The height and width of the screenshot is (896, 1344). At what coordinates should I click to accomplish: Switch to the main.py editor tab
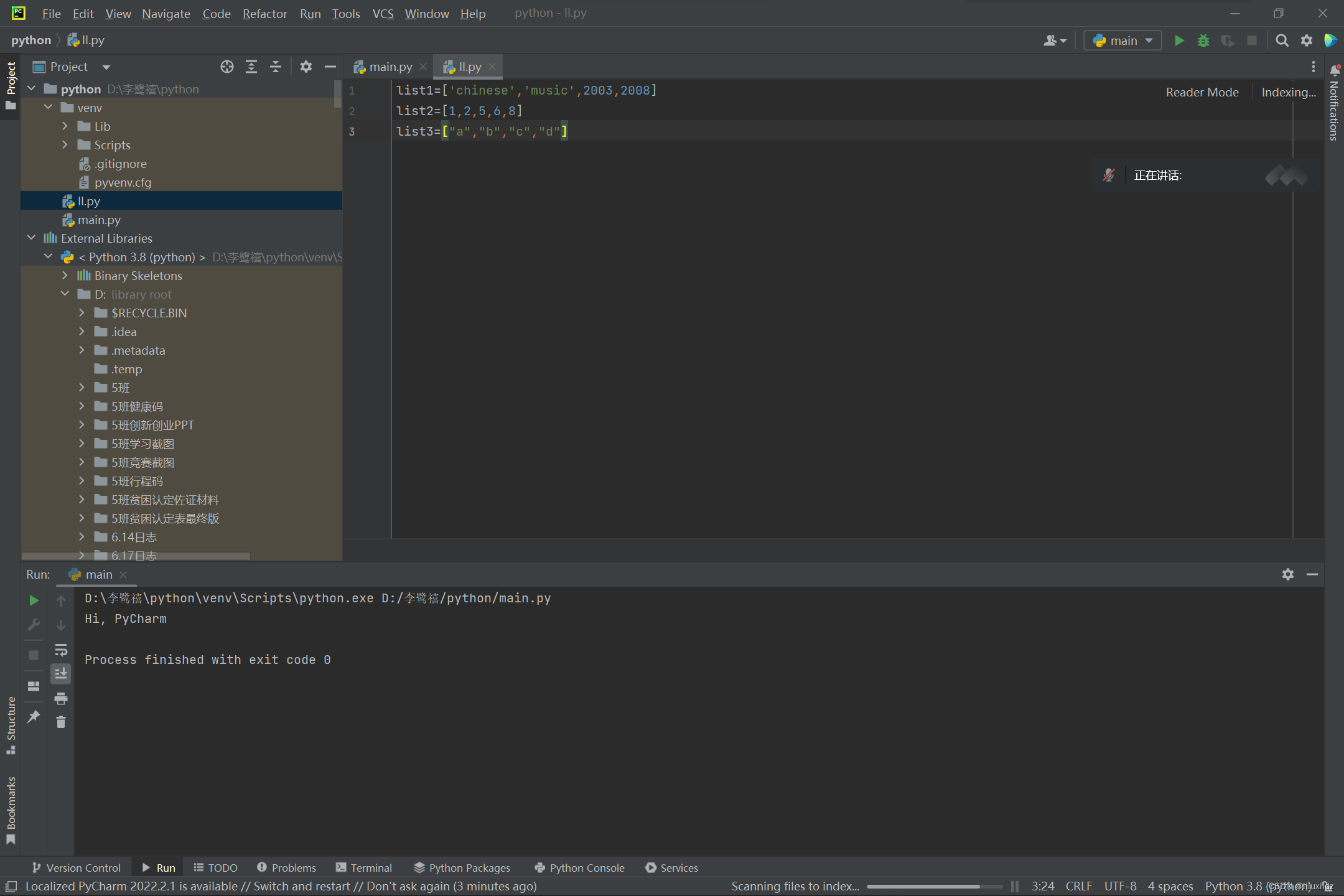(390, 67)
